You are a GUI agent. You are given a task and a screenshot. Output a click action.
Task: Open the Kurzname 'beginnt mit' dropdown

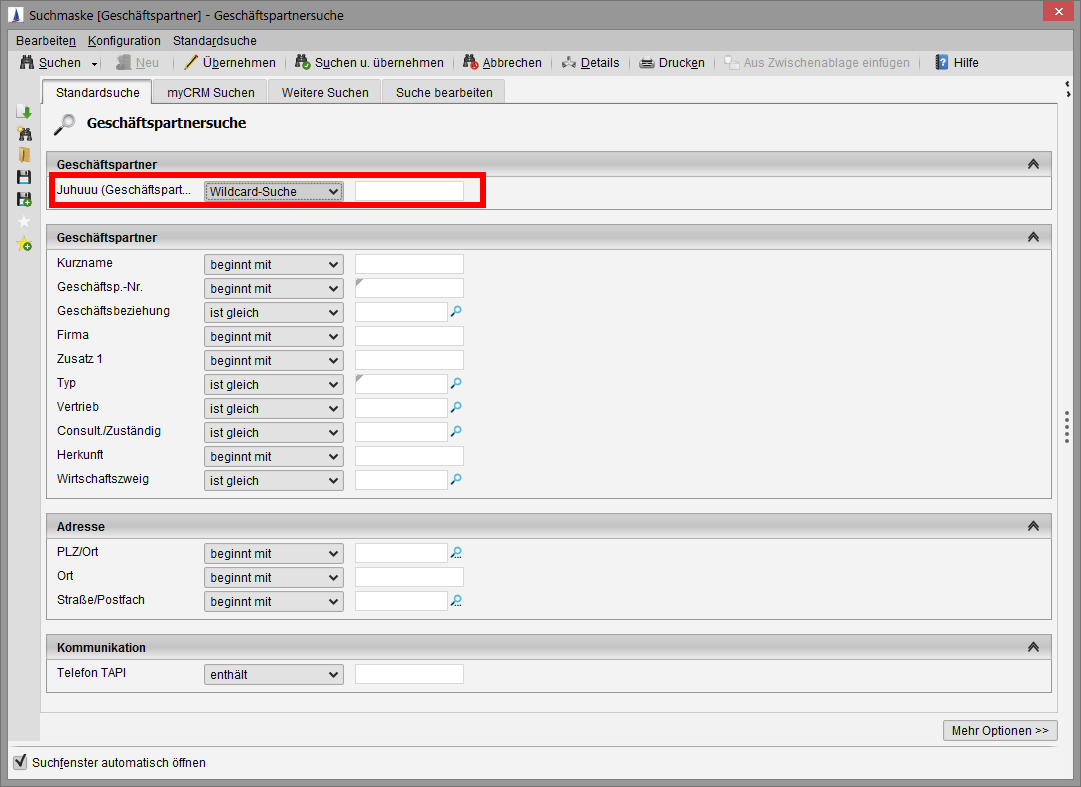click(x=274, y=265)
